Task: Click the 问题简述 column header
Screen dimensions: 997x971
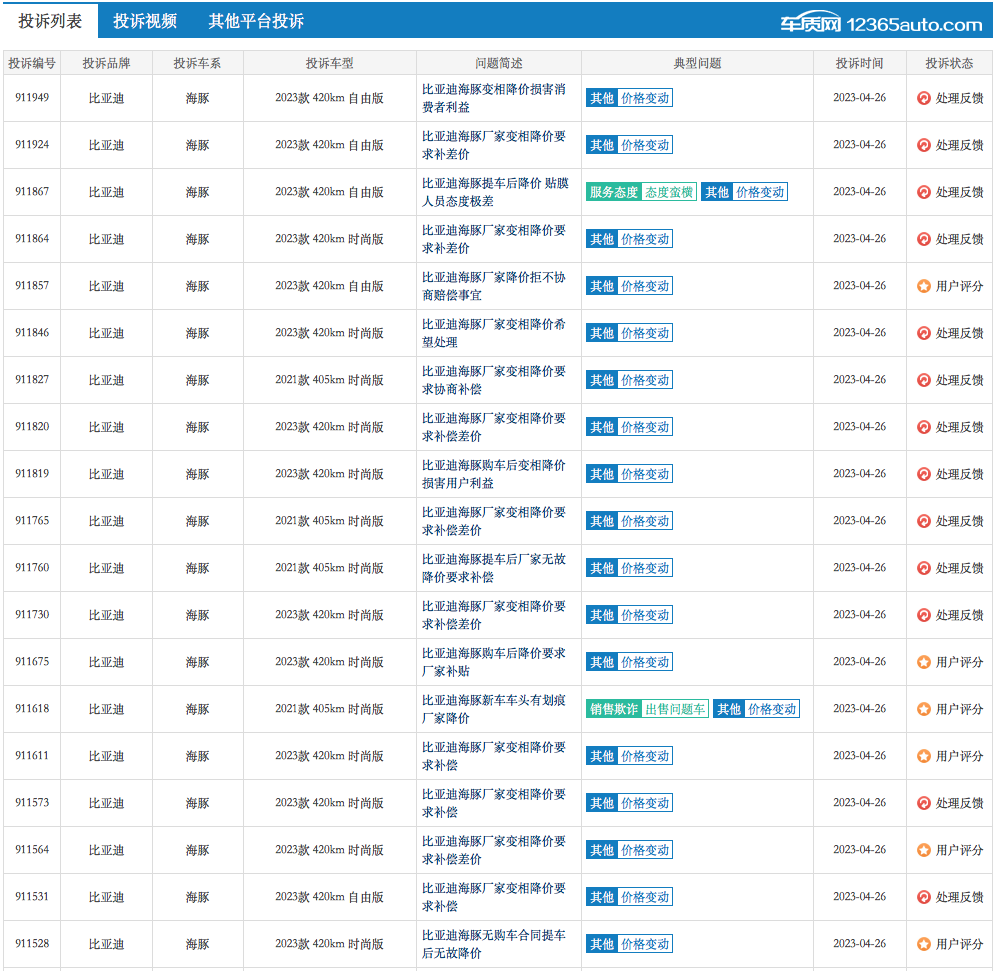Action: click(x=498, y=63)
